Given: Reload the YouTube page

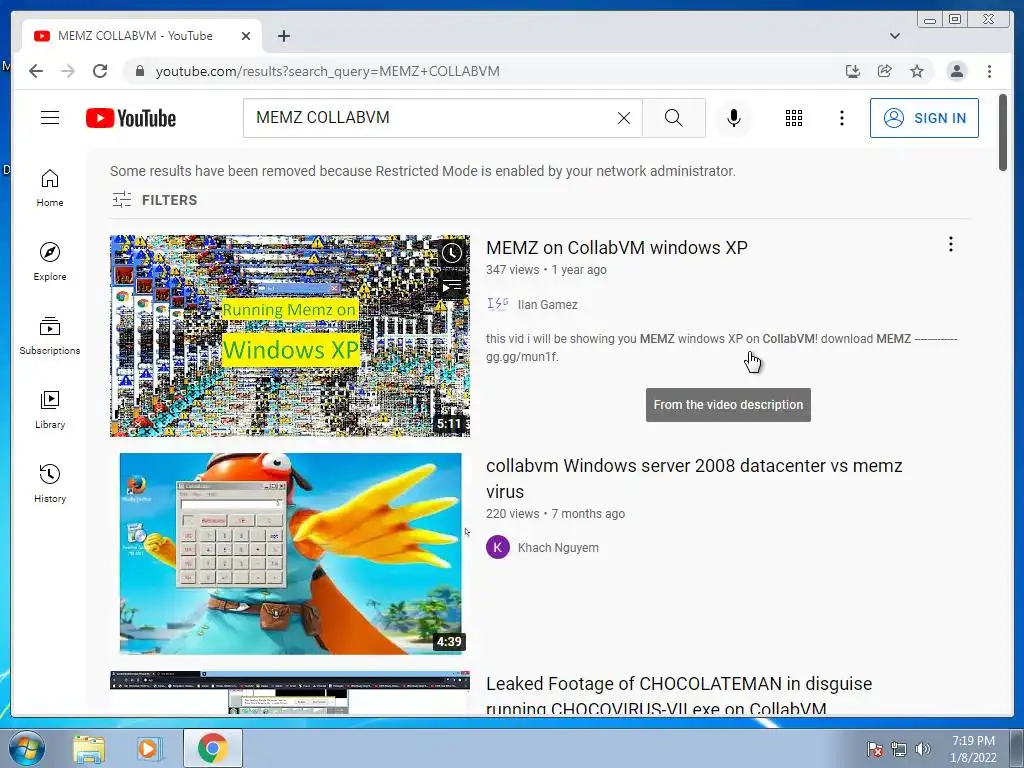Looking at the screenshot, I should click(x=100, y=71).
